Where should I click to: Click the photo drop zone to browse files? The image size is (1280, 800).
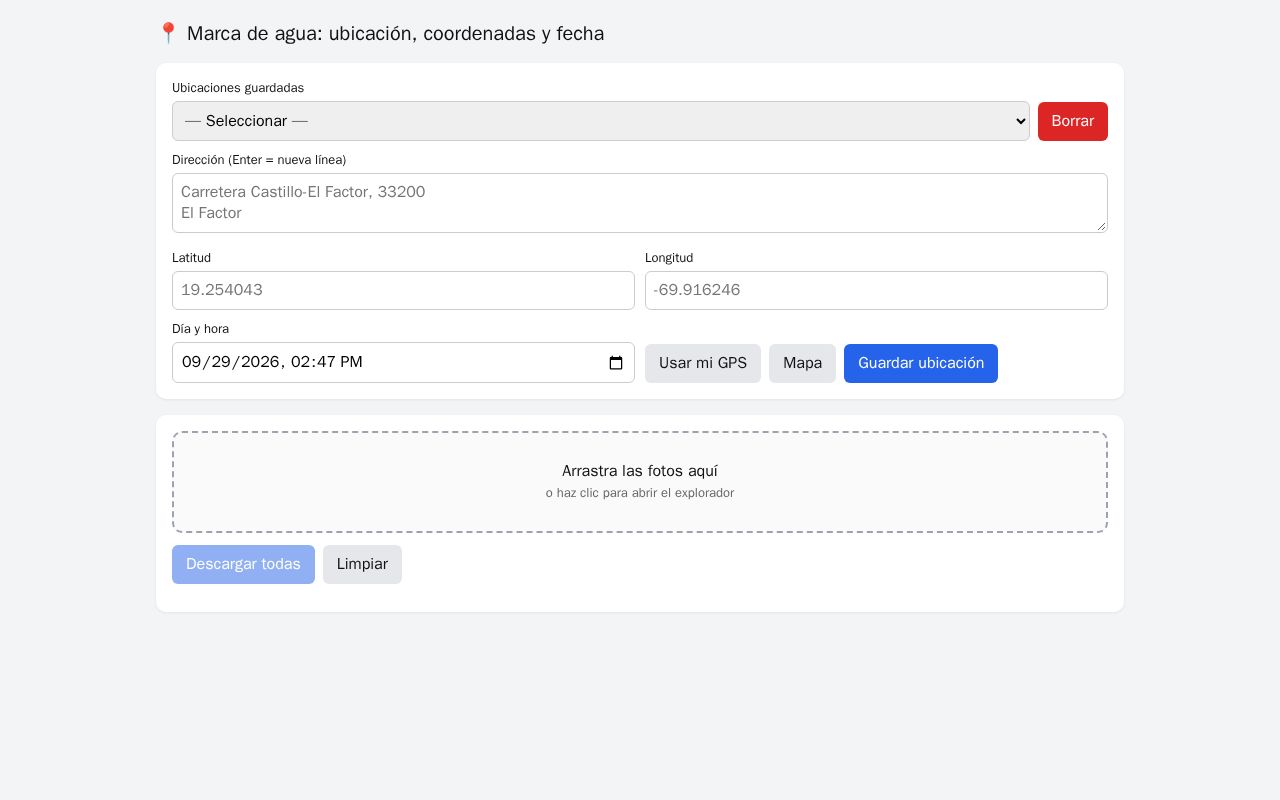(x=640, y=482)
